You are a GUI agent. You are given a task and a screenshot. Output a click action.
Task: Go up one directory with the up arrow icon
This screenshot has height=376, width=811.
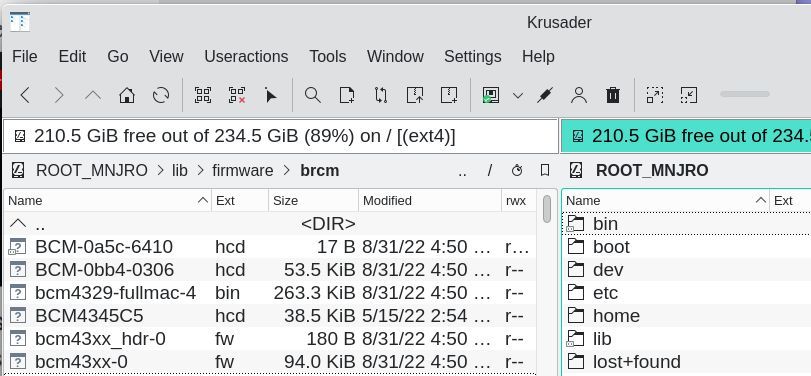point(93,95)
